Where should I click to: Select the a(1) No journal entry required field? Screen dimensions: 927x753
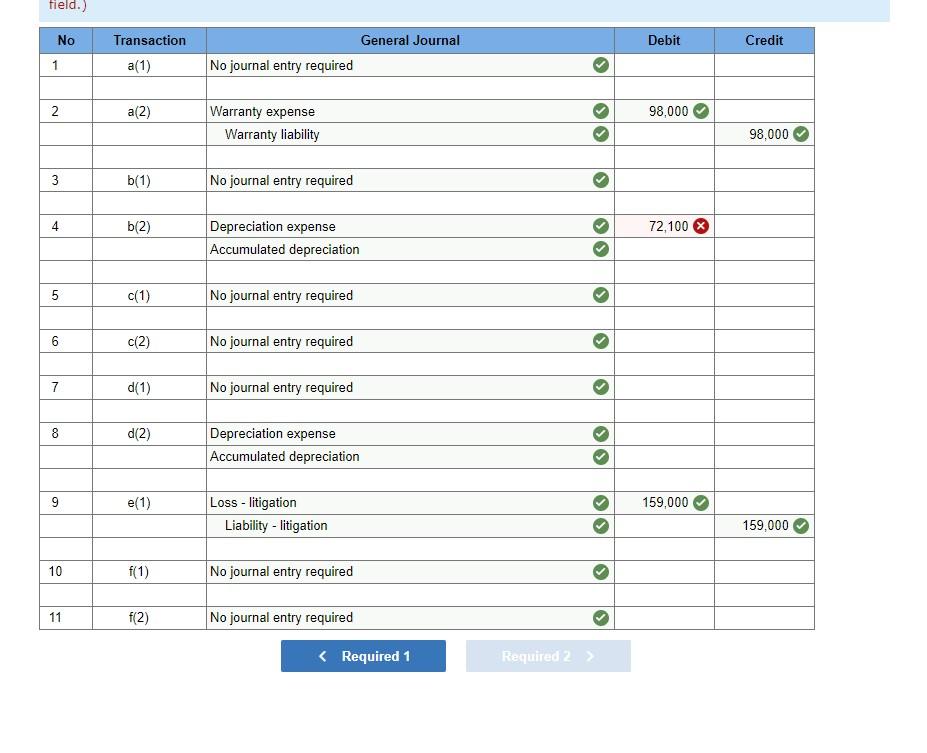click(x=410, y=65)
